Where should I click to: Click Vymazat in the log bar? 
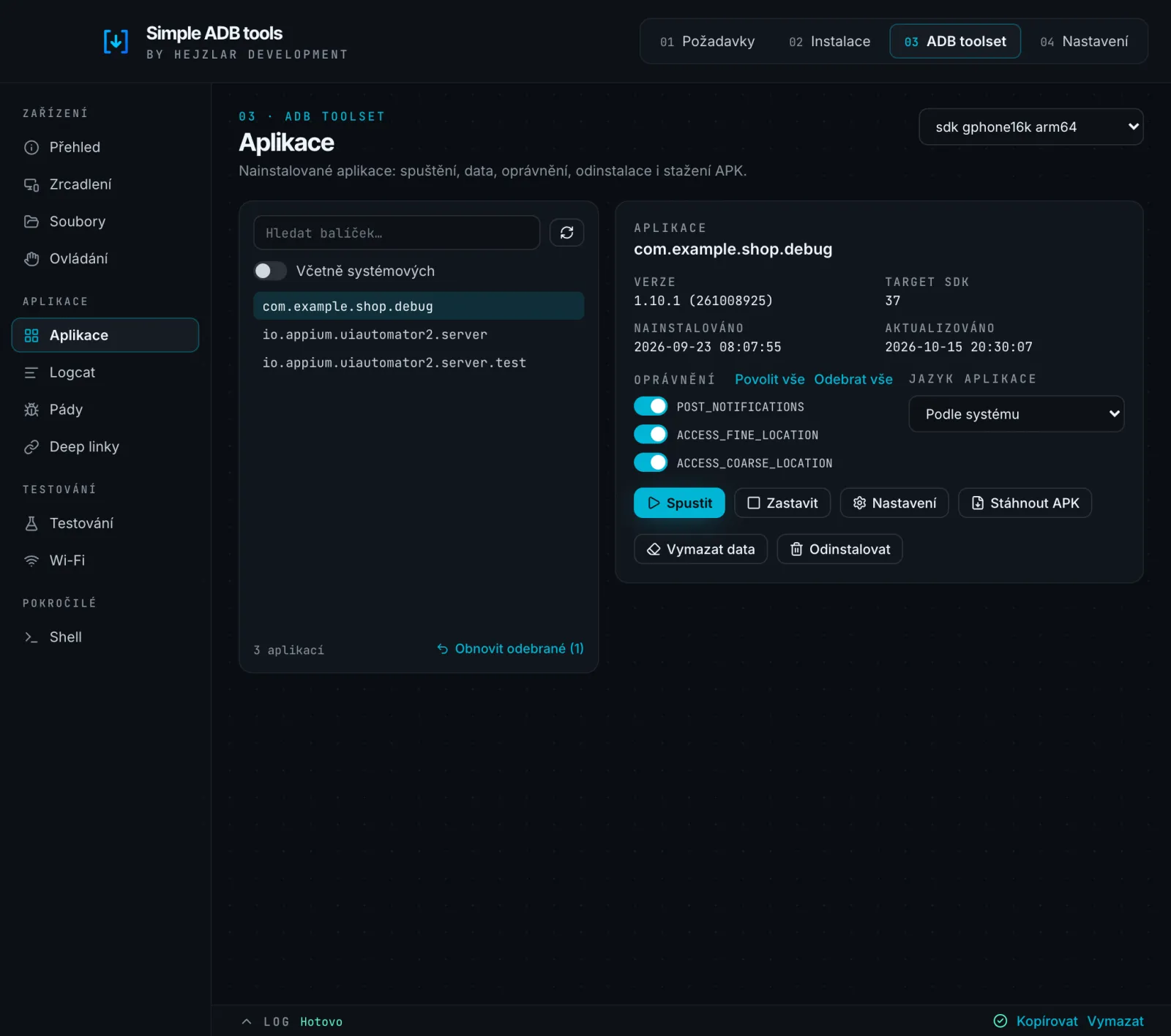[x=1115, y=1021]
